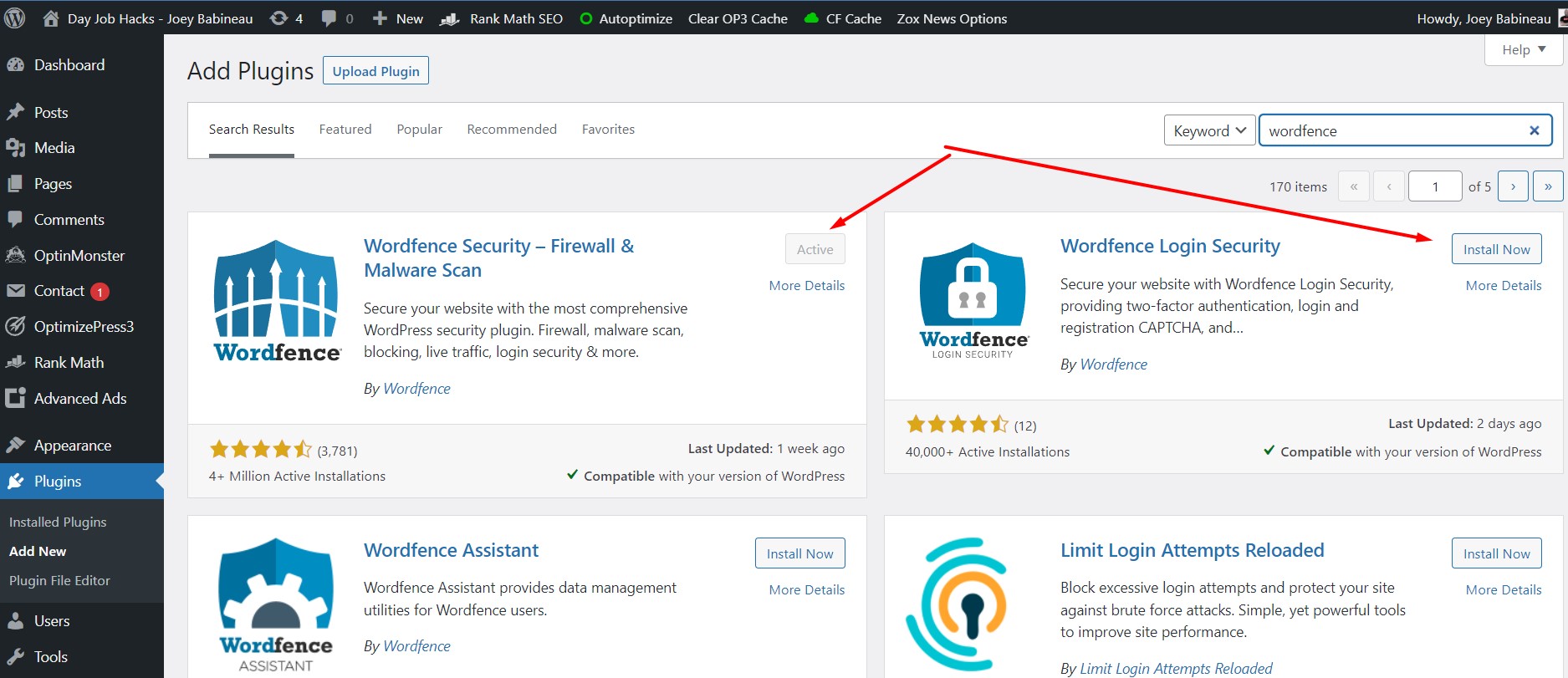Open the Wordfence Login Security title link

1170,246
